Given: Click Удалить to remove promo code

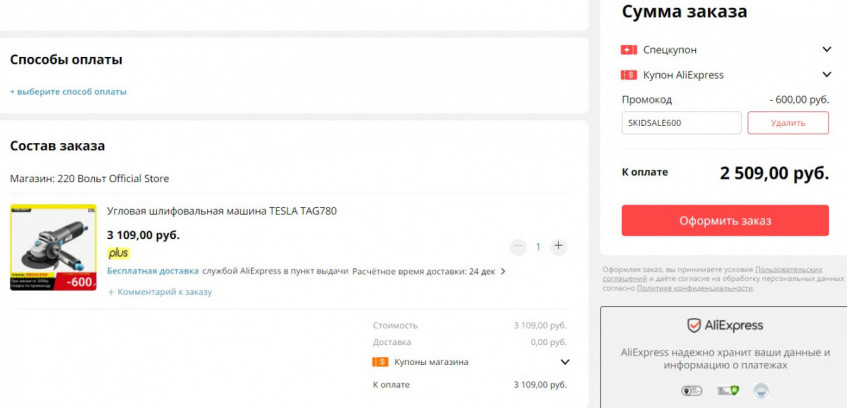Looking at the screenshot, I should 788,123.
